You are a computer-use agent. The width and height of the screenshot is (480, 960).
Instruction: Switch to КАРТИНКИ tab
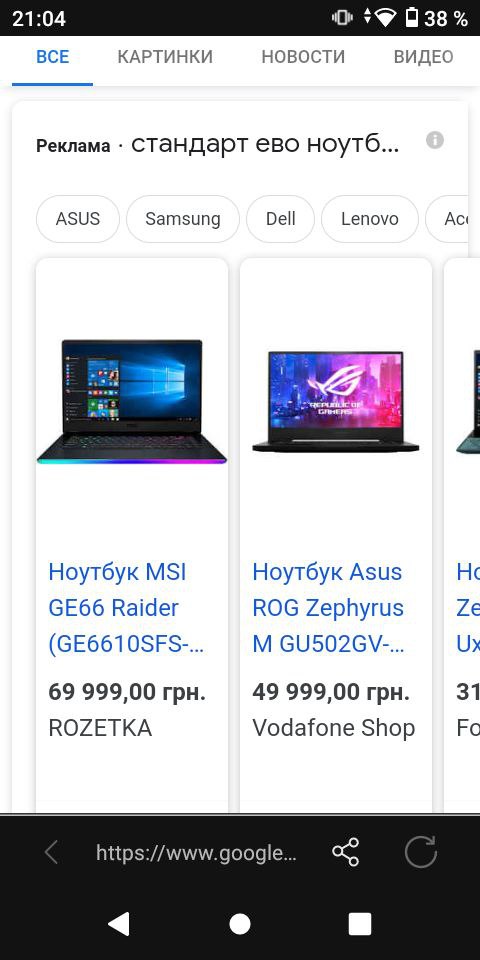(165, 57)
